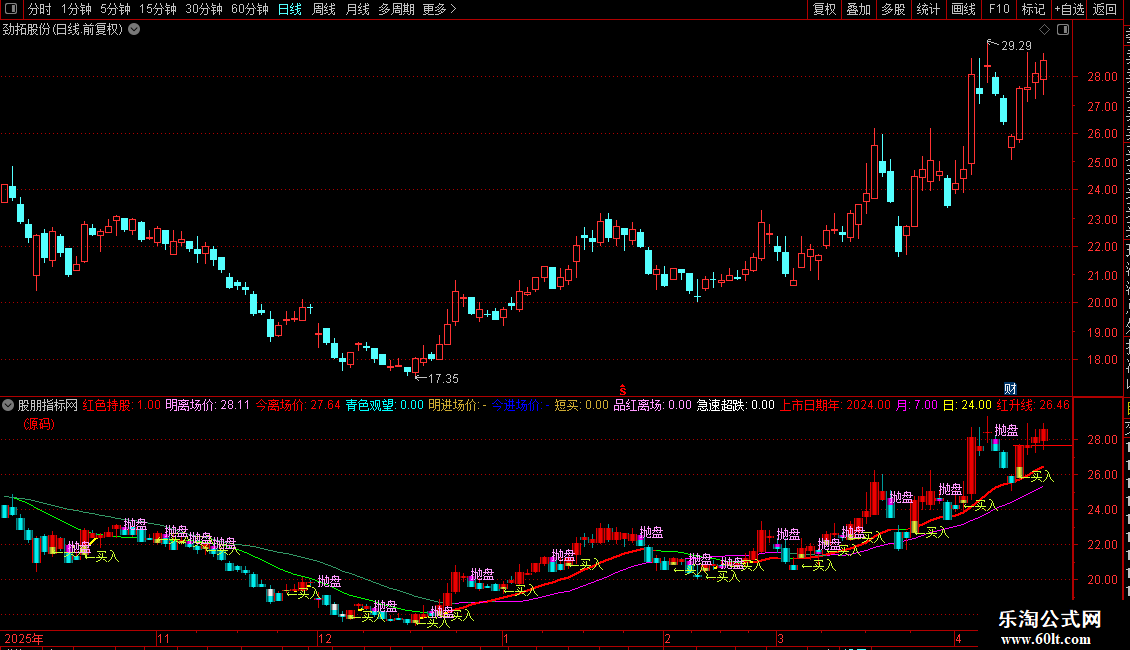1130x650 pixels.
Task: Click the 28.00 price axis label in main chart
Action: point(1103,76)
